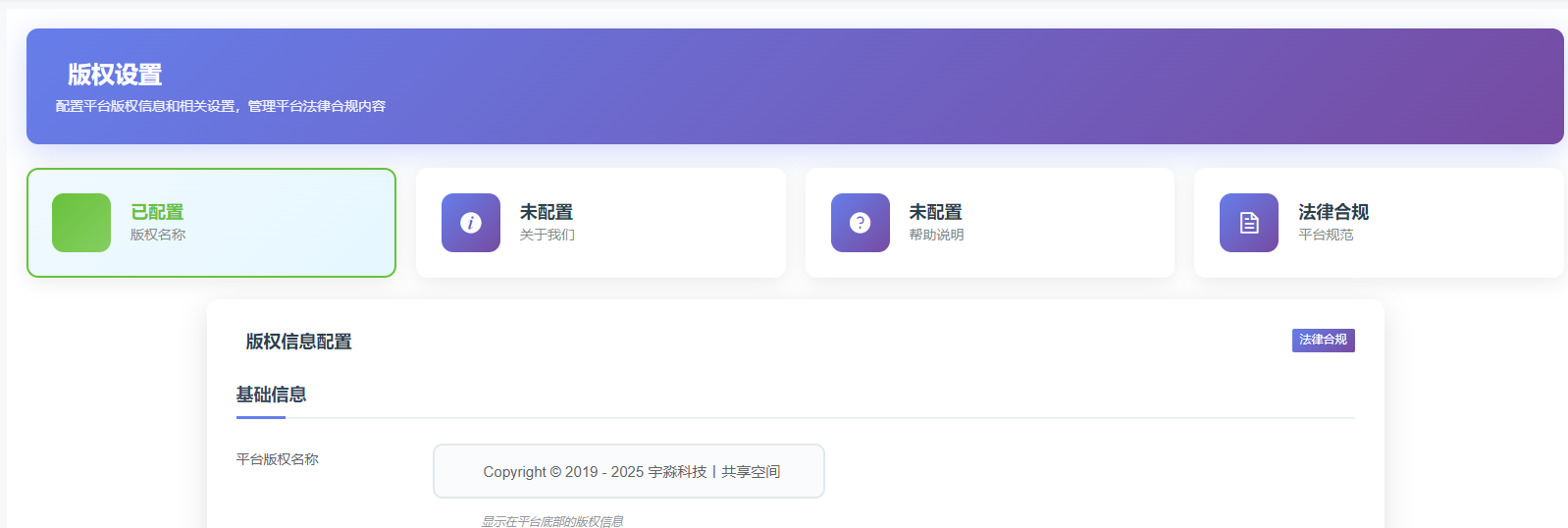Click 未配置 status above 关于我们
1568x528 pixels.
[x=547, y=212]
